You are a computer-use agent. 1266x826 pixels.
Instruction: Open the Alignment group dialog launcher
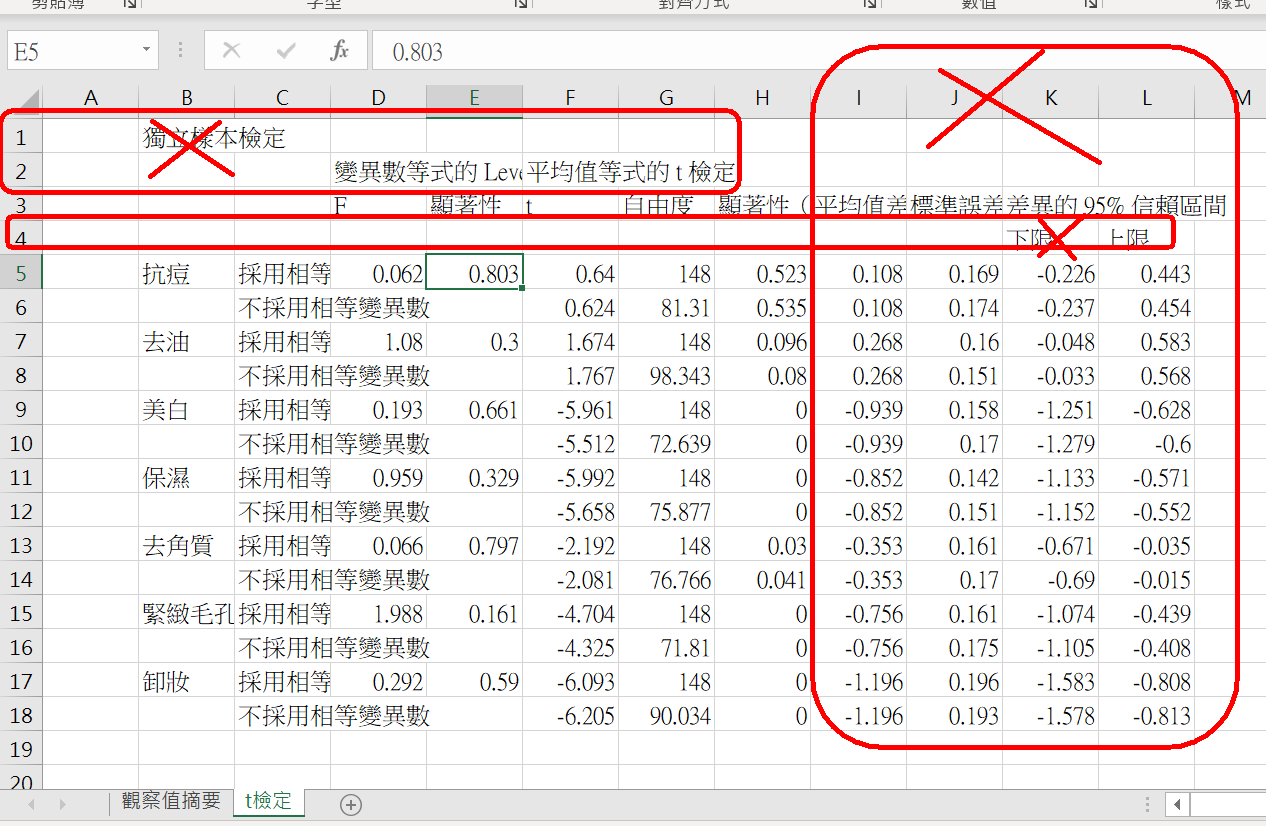tap(869, 4)
